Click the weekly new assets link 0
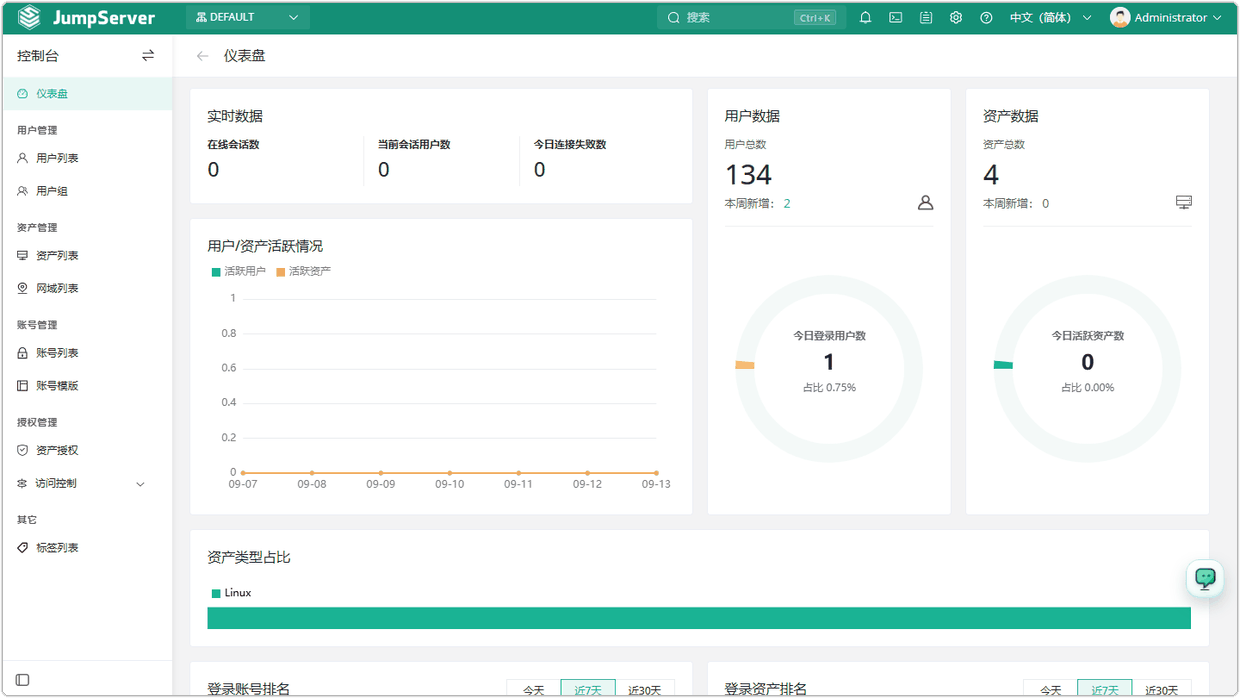 1046,204
